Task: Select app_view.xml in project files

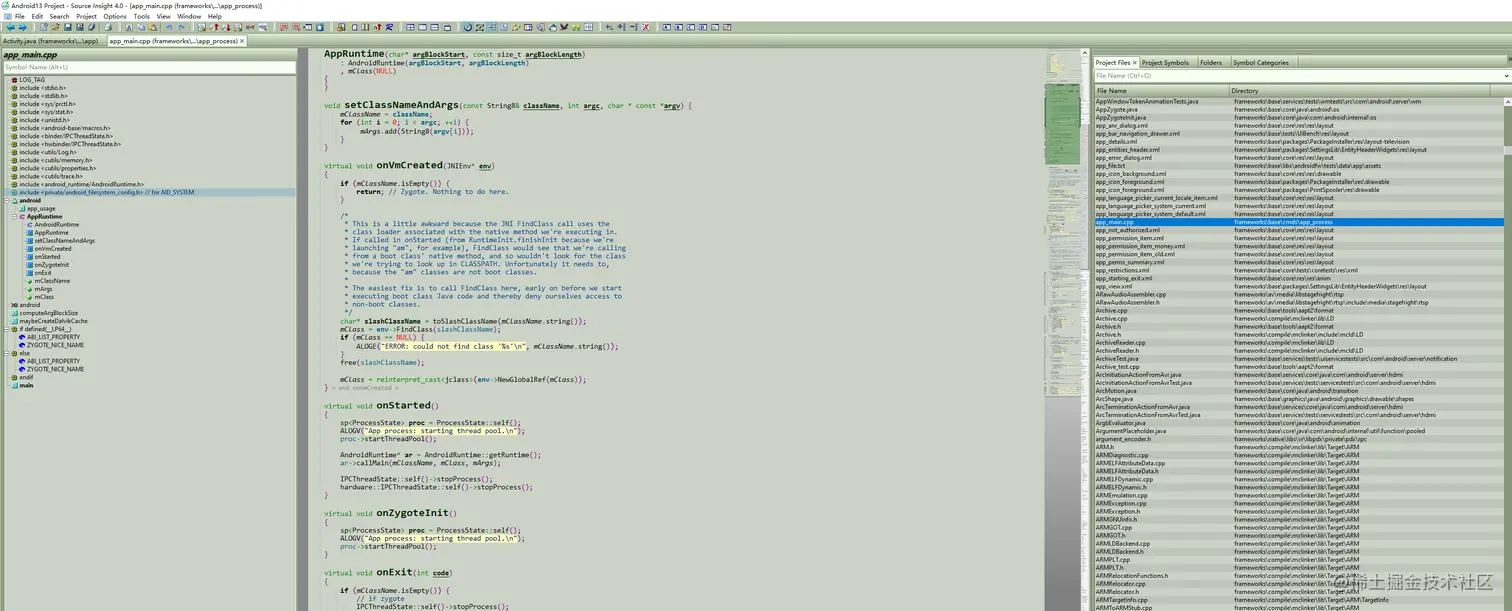Action: tap(1114, 286)
